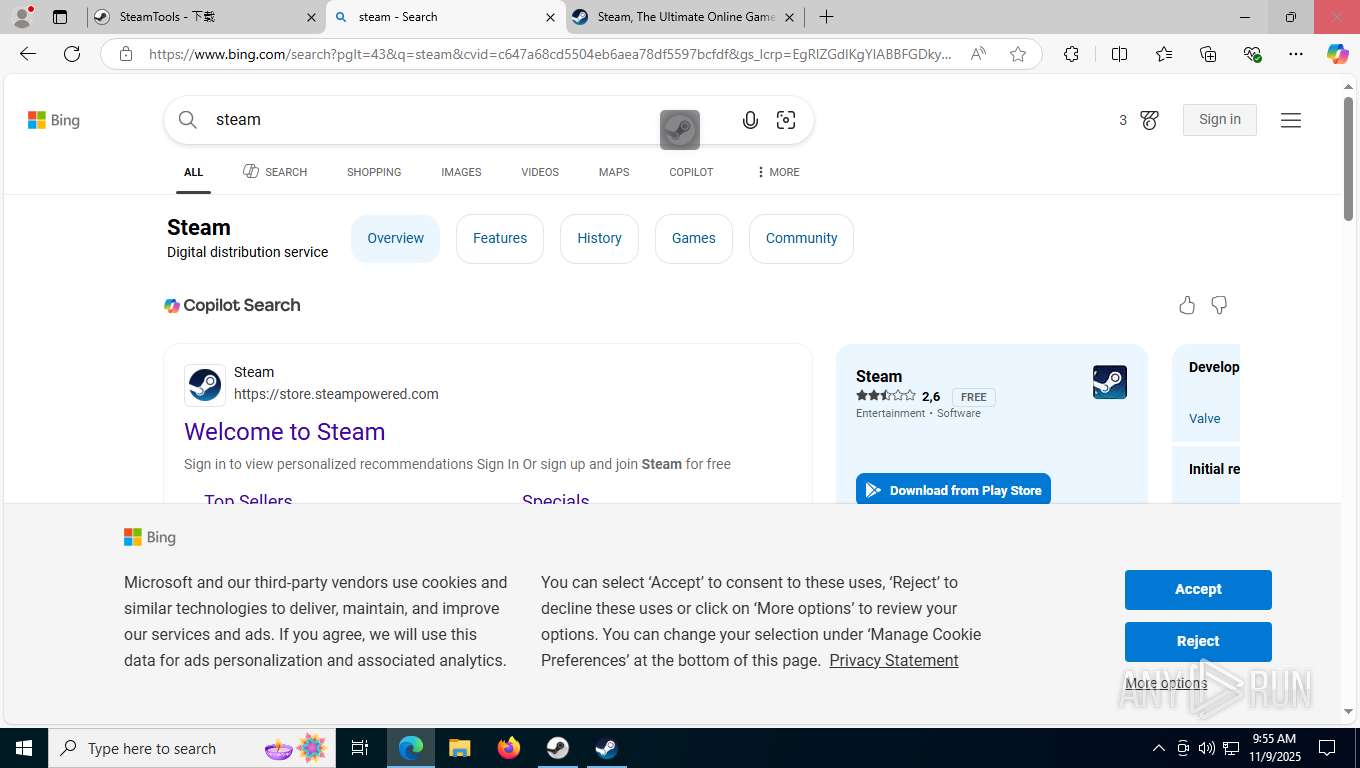
Task: View site information lock icon
Action: point(125,54)
